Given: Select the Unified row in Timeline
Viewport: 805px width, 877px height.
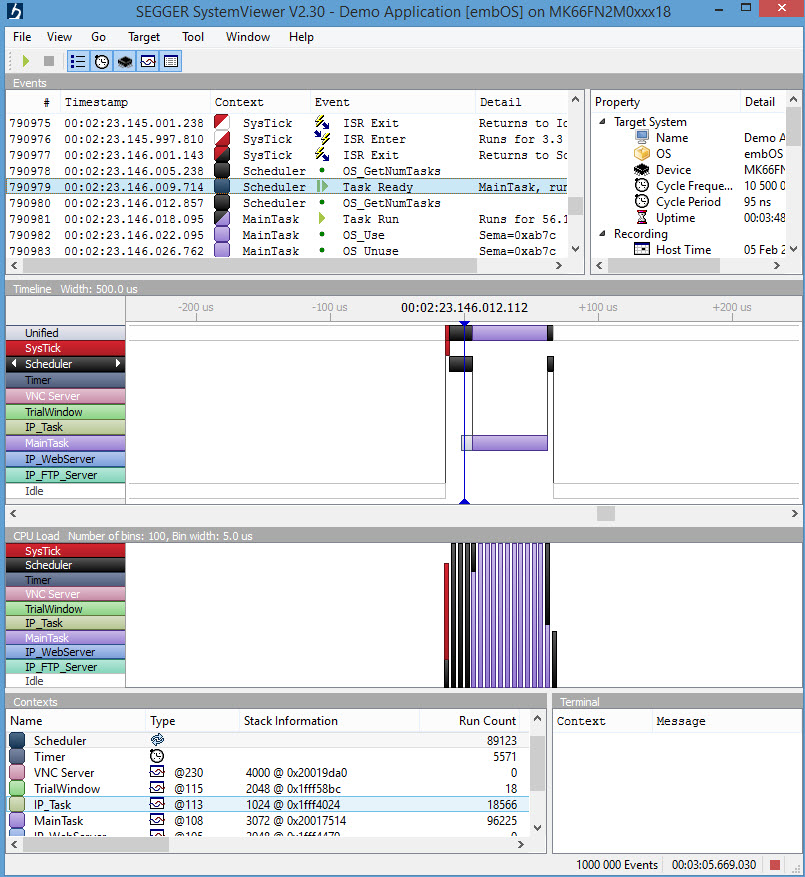Looking at the screenshot, I should [65, 333].
